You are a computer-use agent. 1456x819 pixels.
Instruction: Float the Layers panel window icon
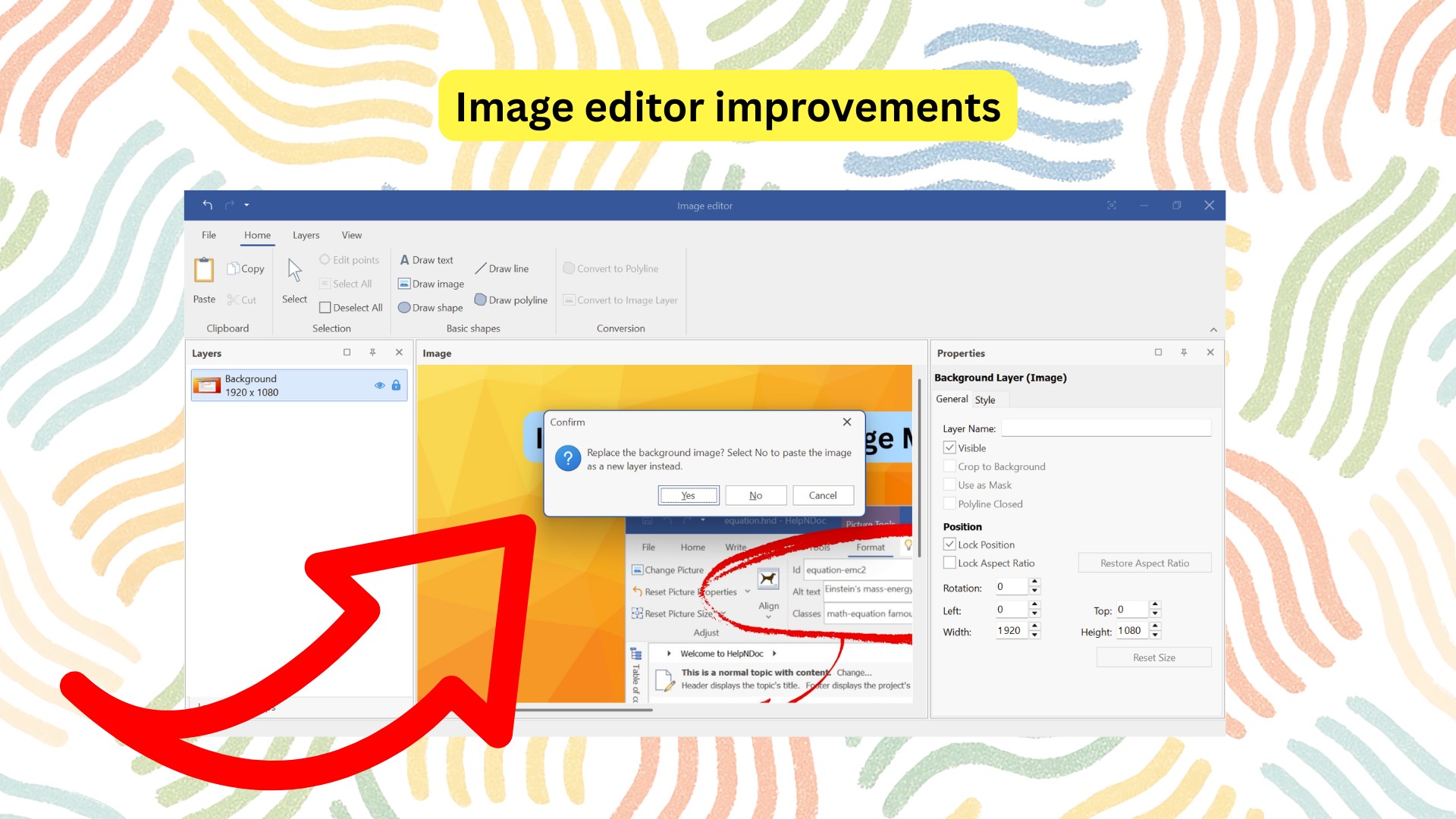[x=347, y=352]
